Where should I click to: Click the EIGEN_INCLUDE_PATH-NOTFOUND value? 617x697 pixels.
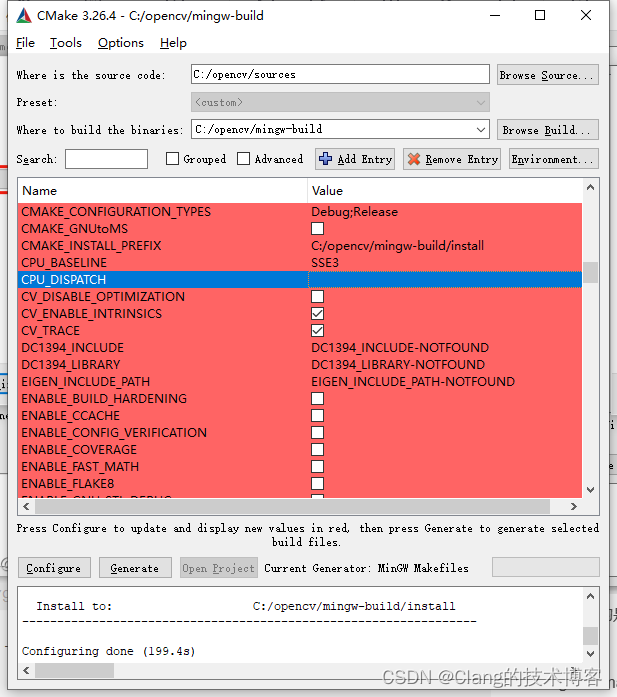(x=413, y=381)
